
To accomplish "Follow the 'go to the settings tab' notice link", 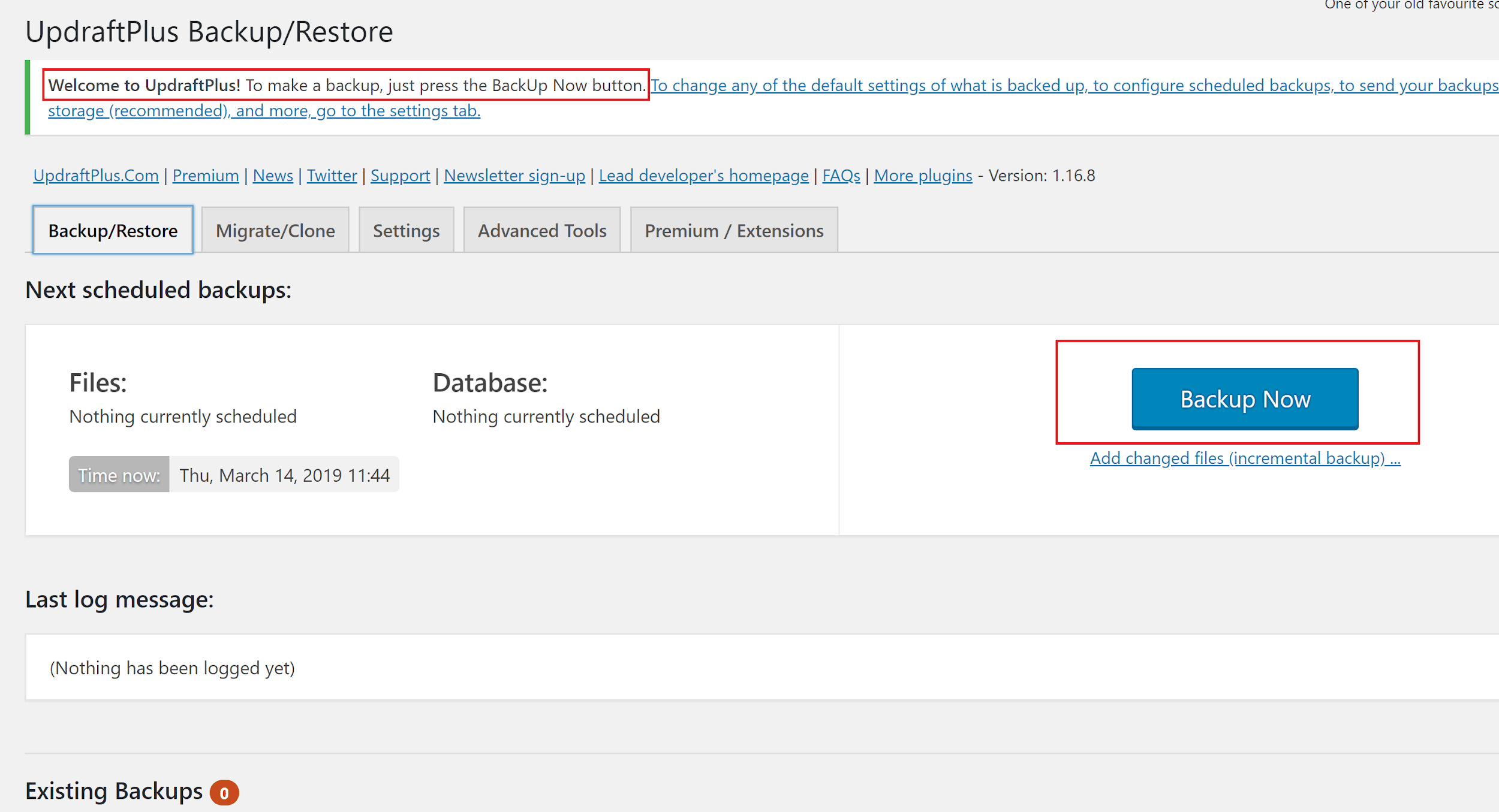I will pos(398,111).
